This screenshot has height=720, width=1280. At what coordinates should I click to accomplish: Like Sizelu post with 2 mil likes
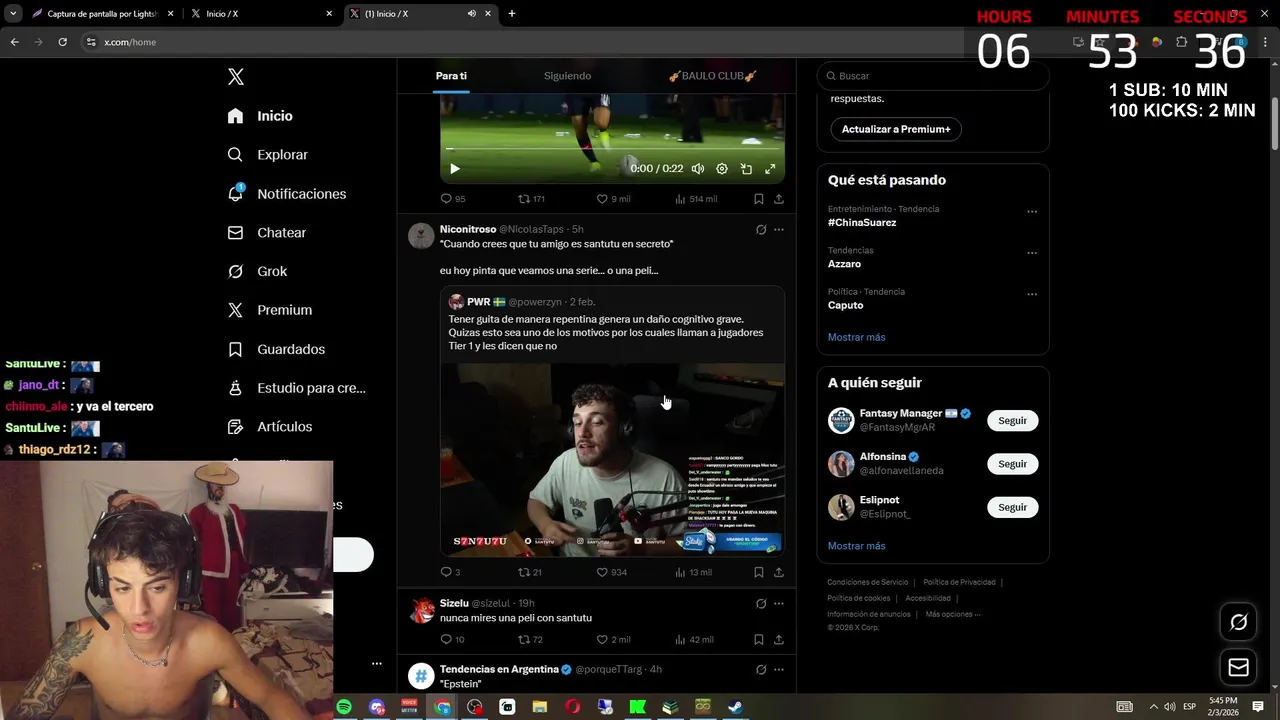tap(613, 640)
